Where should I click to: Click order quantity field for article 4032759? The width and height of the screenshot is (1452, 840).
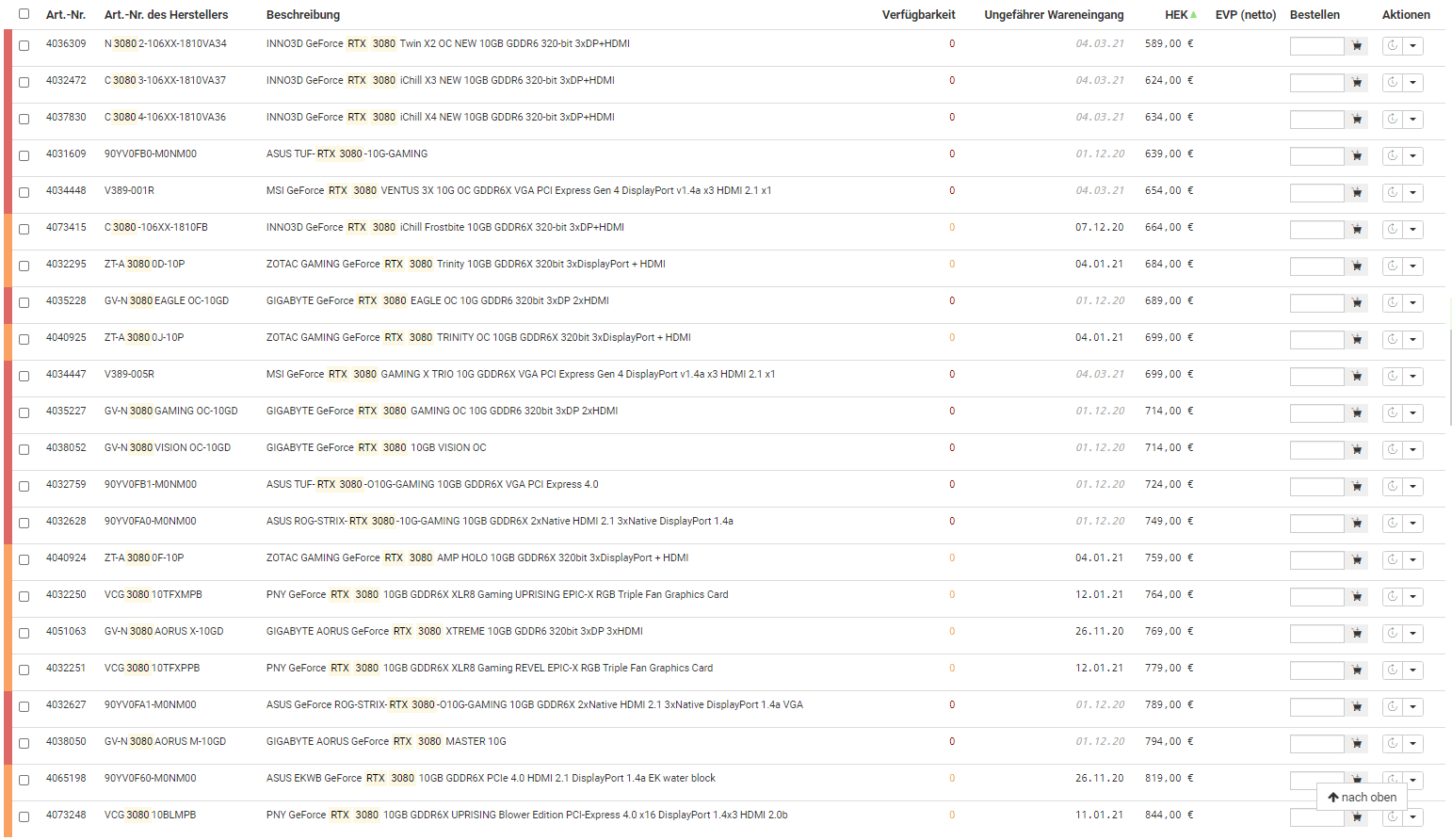1316,487
